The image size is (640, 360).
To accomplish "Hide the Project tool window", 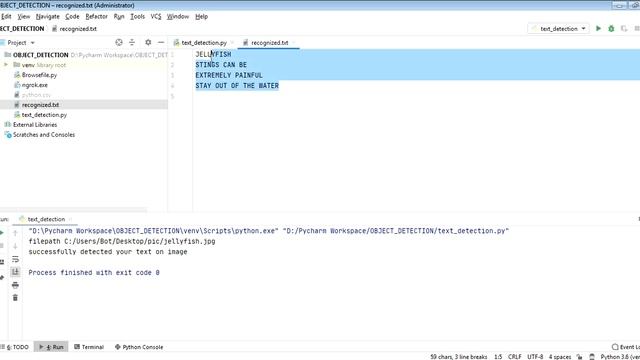I will (x=161, y=42).
